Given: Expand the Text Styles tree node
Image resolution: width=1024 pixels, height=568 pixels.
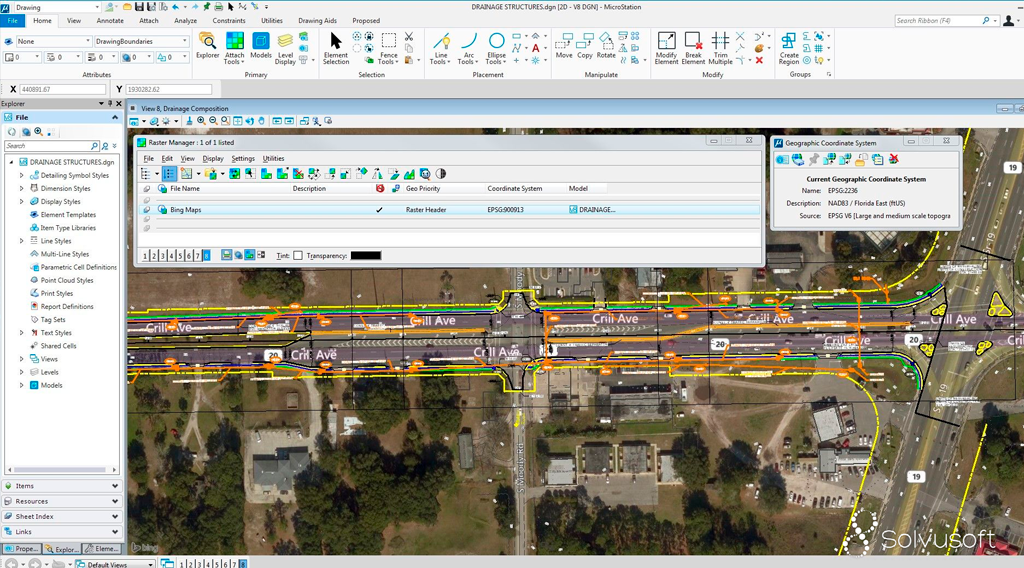Looking at the screenshot, I should (x=22, y=333).
